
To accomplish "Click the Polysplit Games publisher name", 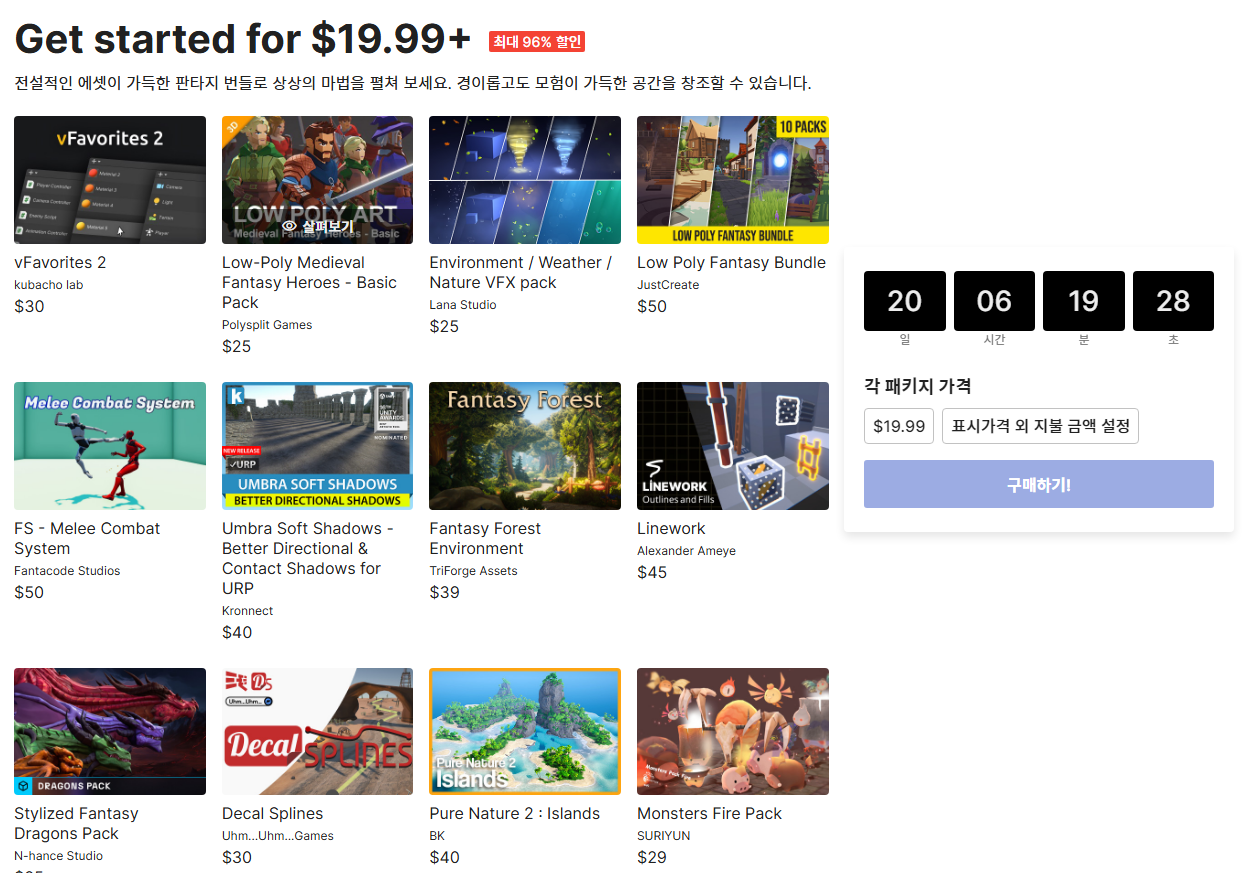I will [267, 325].
